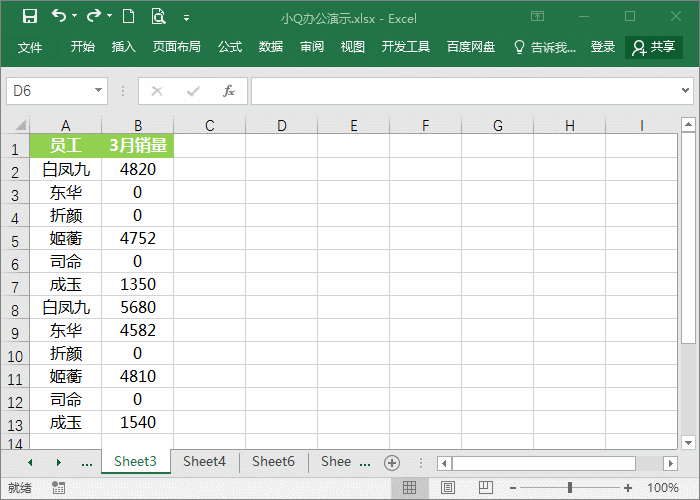Image resolution: width=700 pixels, height=500 pixels.
Task: Select column B header
Action: (x=138, y=125)
